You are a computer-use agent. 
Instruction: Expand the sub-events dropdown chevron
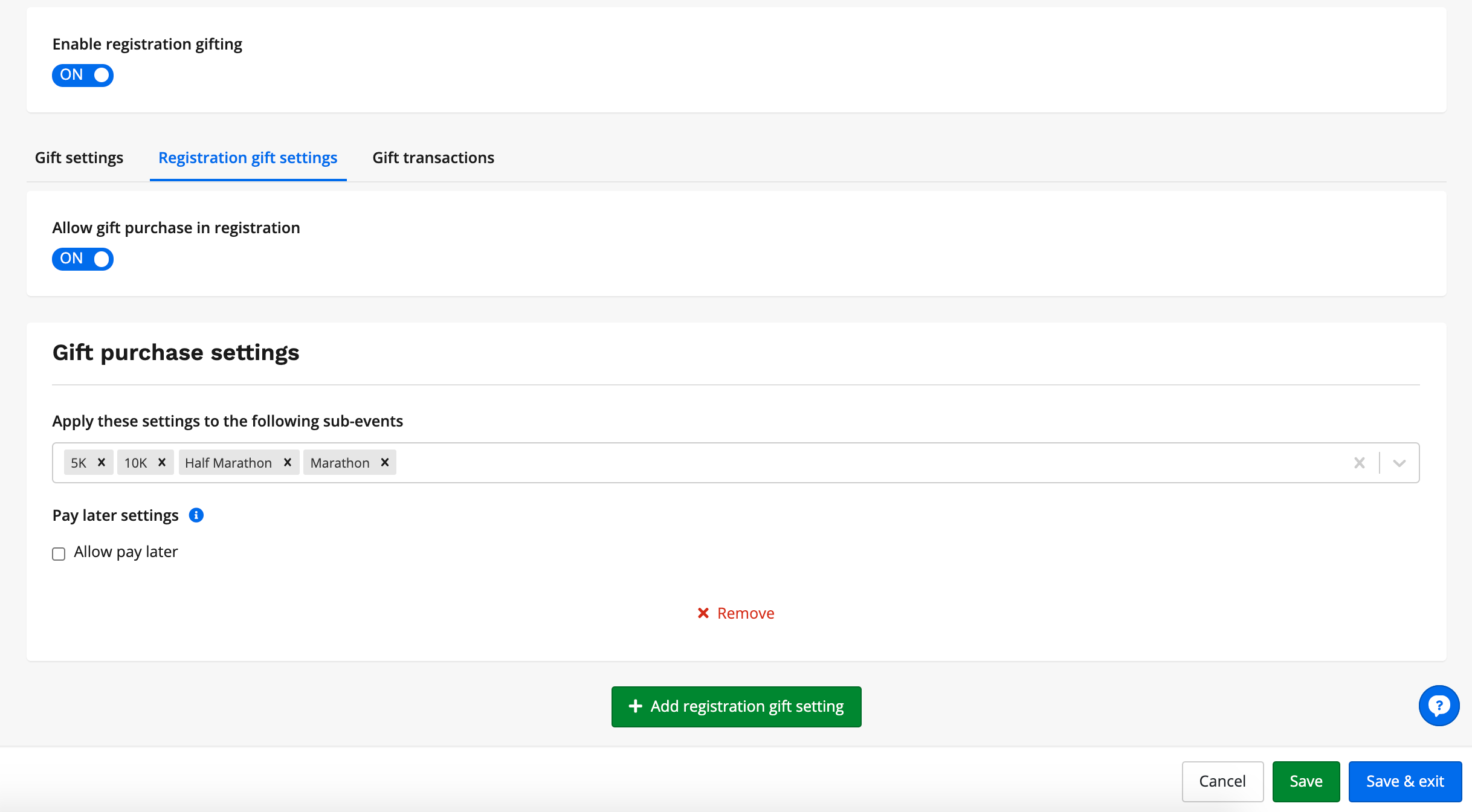point(1399,463)
